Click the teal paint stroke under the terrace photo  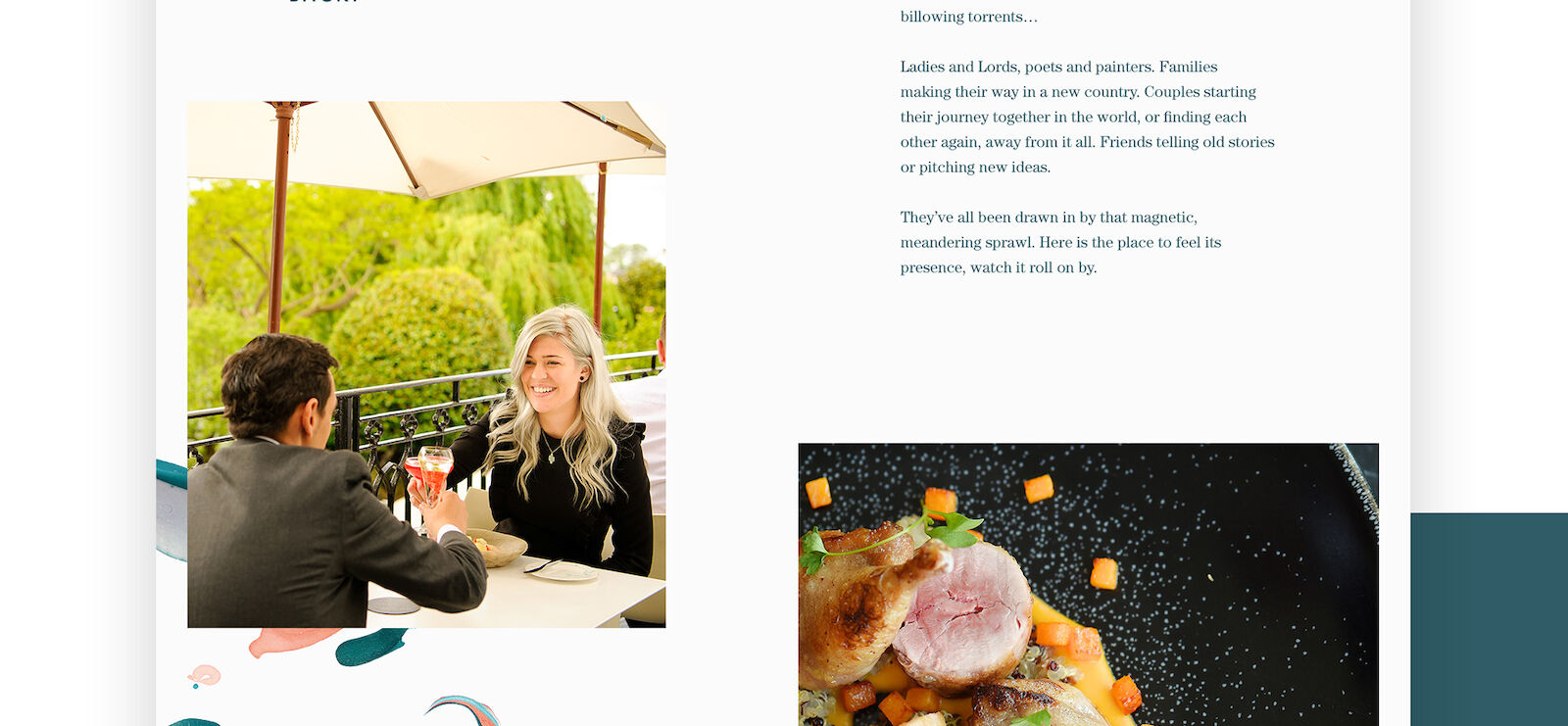coord(370,647)
